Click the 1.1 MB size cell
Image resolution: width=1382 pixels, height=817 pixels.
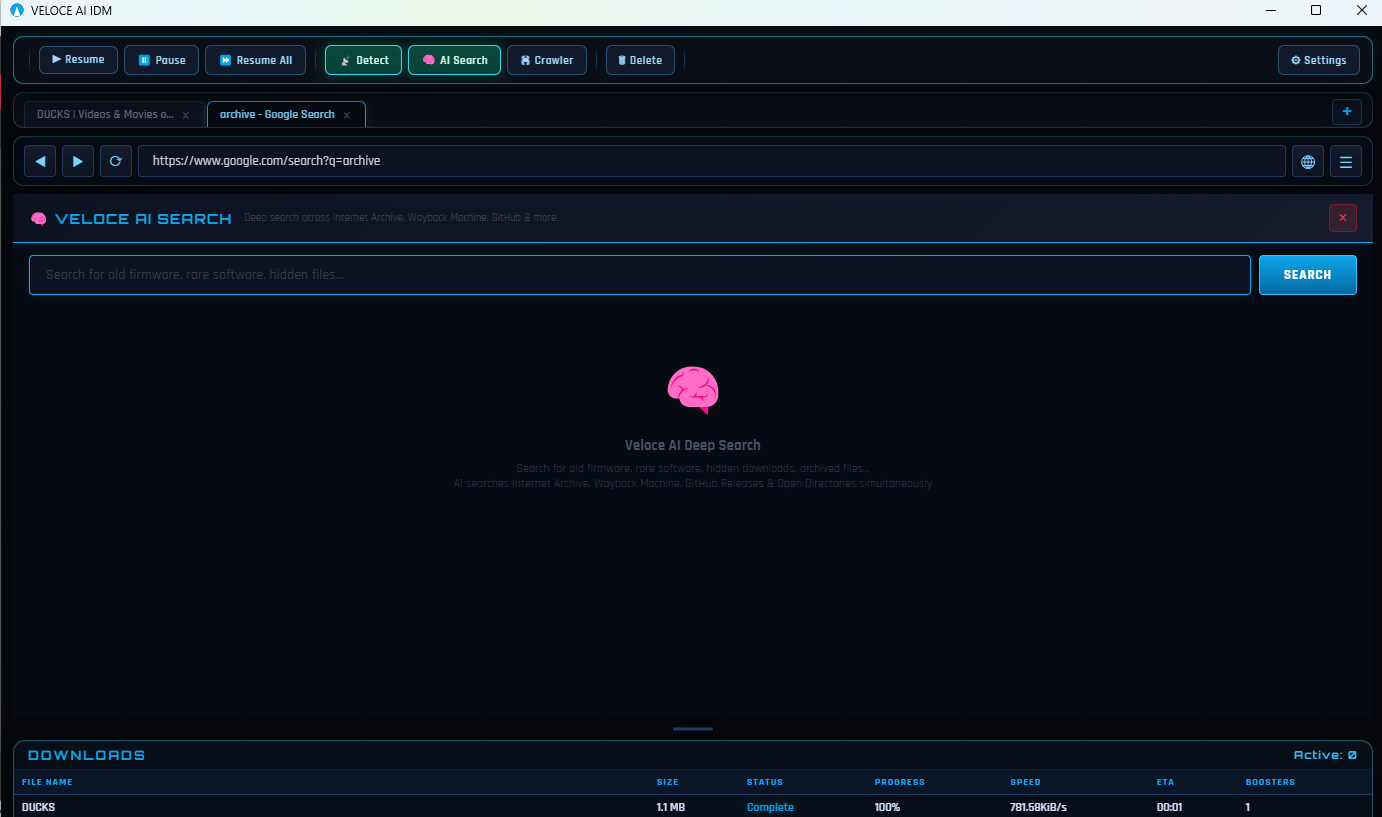[x=671, y=807]
